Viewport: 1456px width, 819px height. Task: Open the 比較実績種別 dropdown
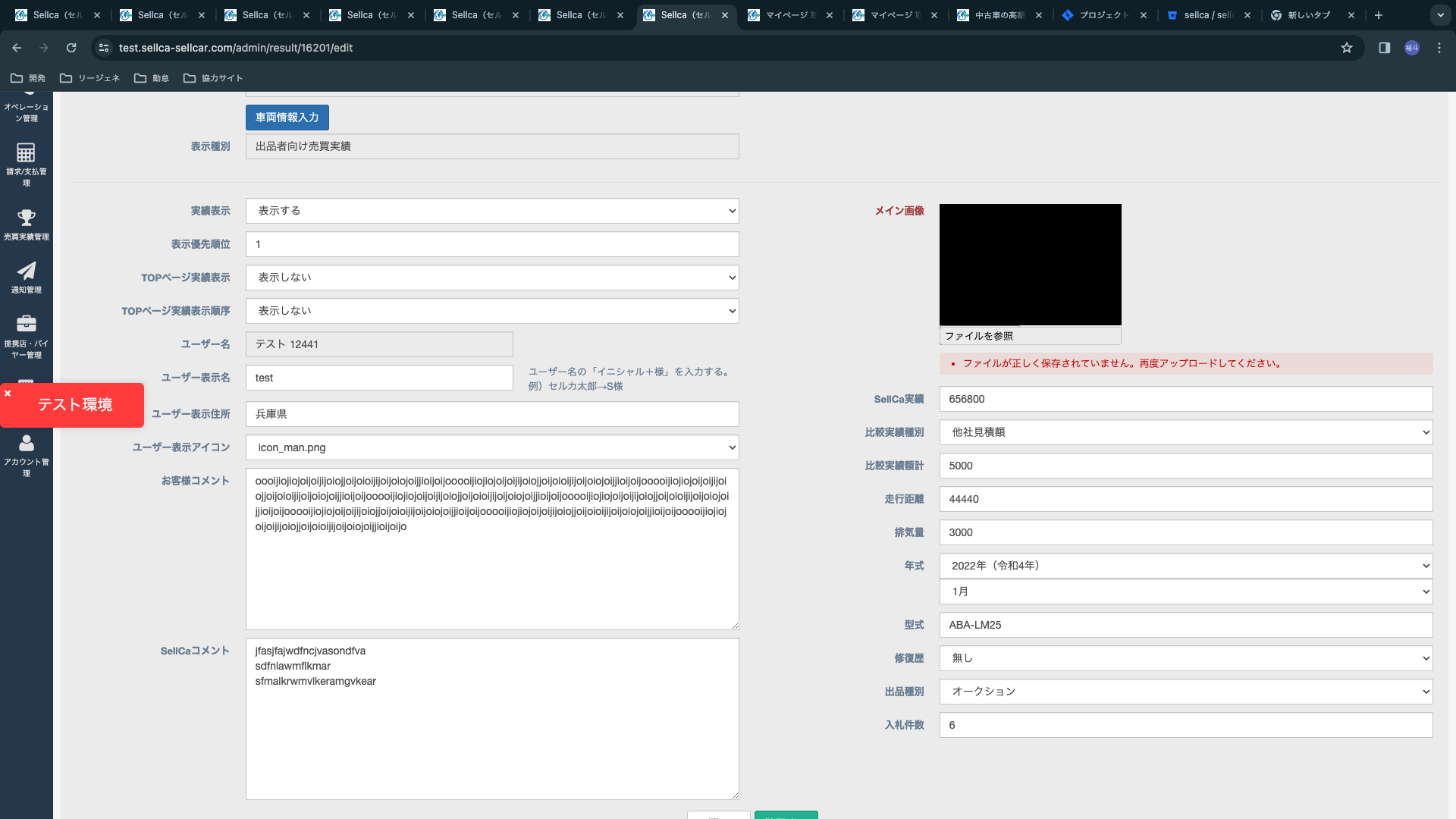click(1185, 432)
